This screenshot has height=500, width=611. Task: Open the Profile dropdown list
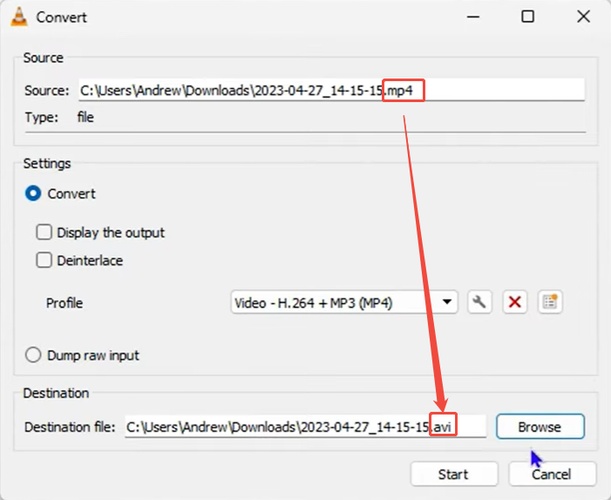(344, 302)
